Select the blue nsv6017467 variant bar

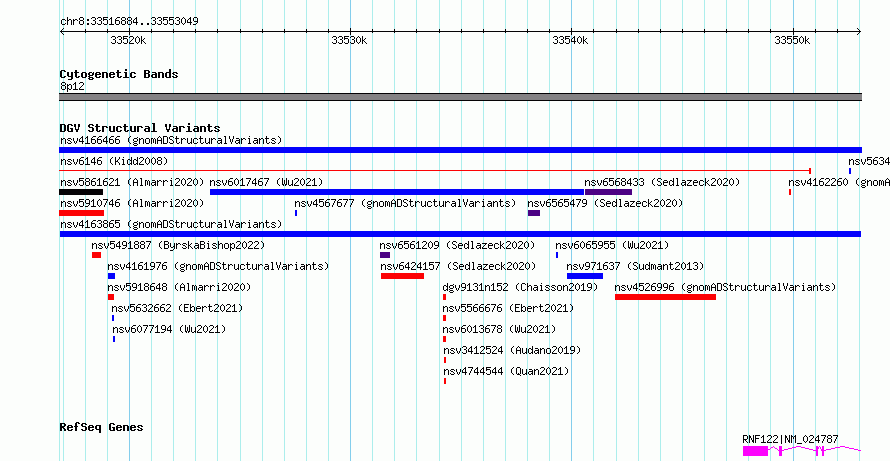pyautogui.click(x=397, y=192)
